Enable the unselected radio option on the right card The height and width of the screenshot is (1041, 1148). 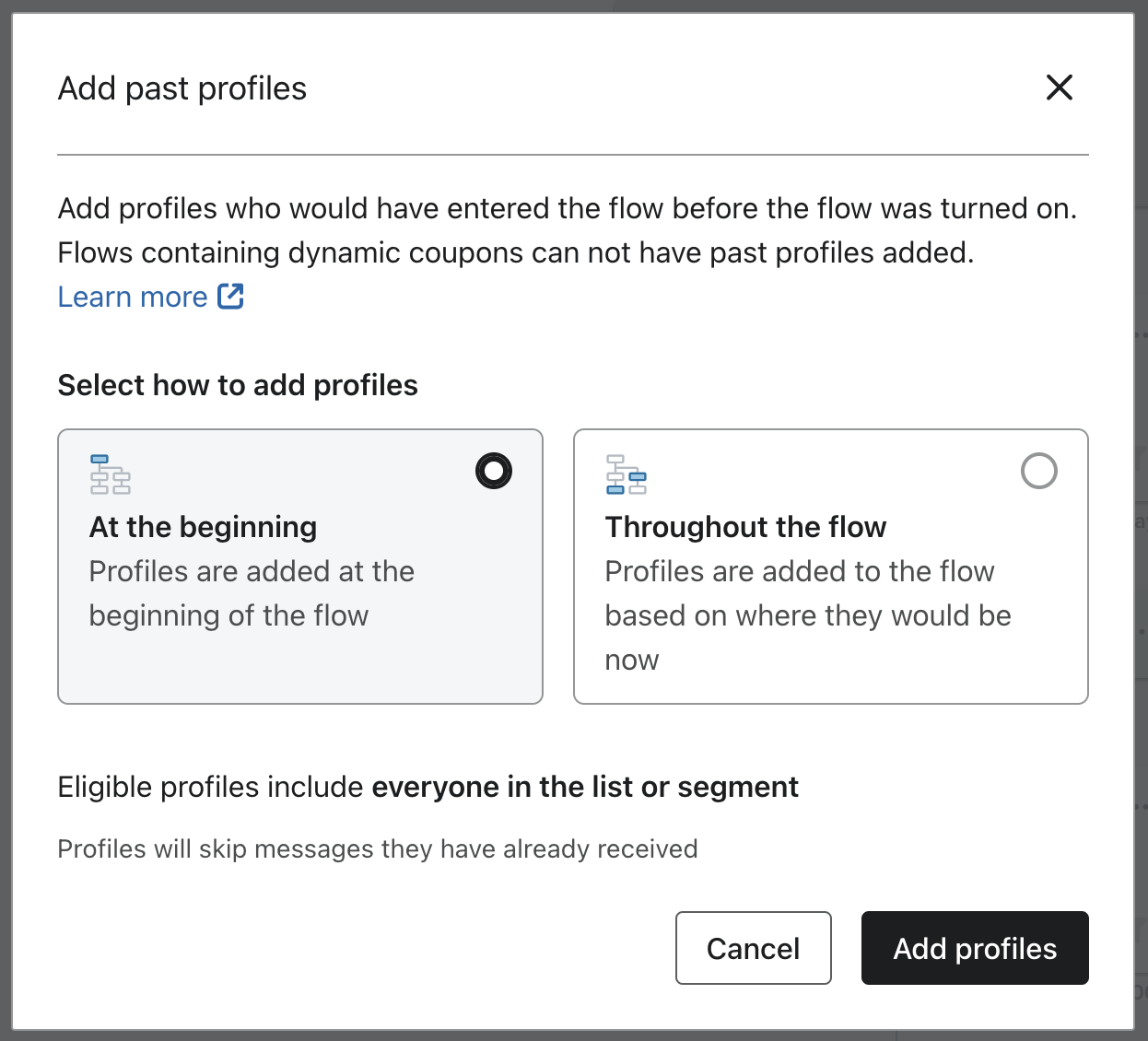pyautogui.click(x=1039, y=471)
